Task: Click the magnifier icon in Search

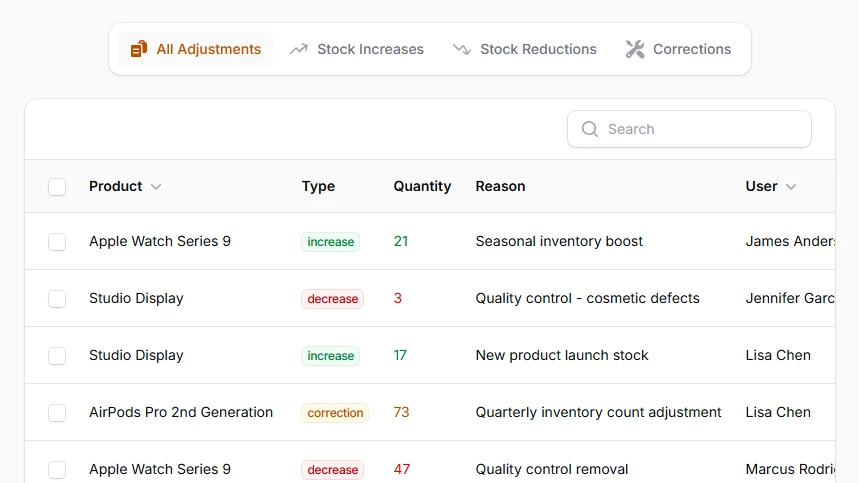Action: pyautogui.click(x=590, y=129)
